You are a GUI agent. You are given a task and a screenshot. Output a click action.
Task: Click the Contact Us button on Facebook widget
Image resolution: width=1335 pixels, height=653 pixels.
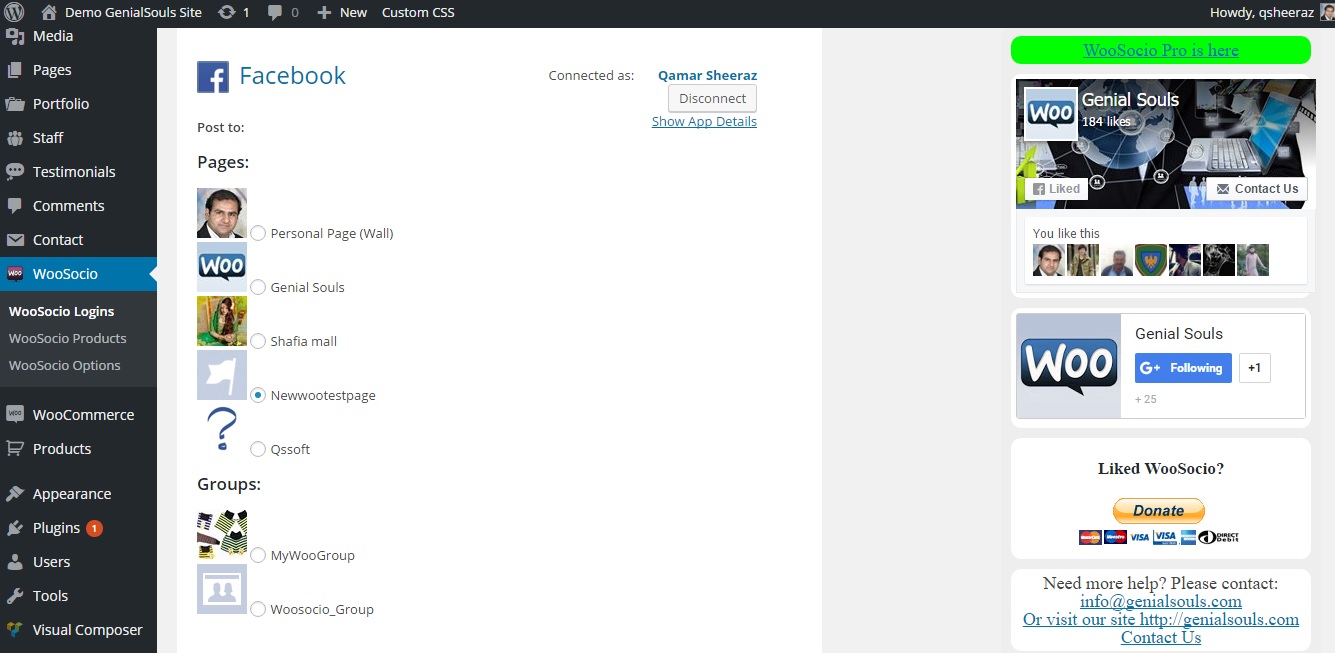click(1257, 189)
